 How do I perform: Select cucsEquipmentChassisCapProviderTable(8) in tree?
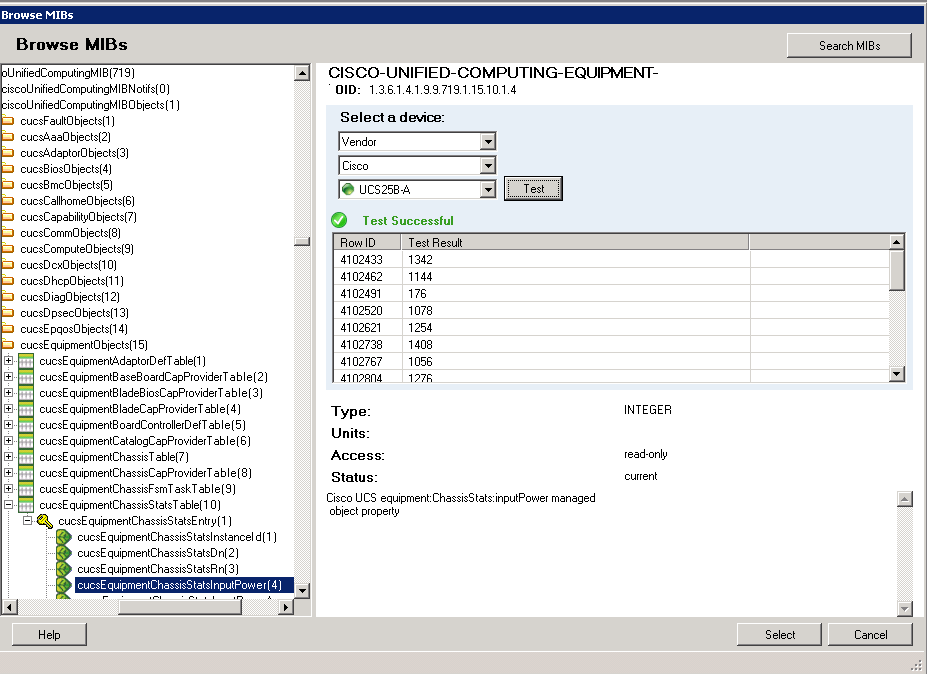pyautogui.click(x=145, y=472)
